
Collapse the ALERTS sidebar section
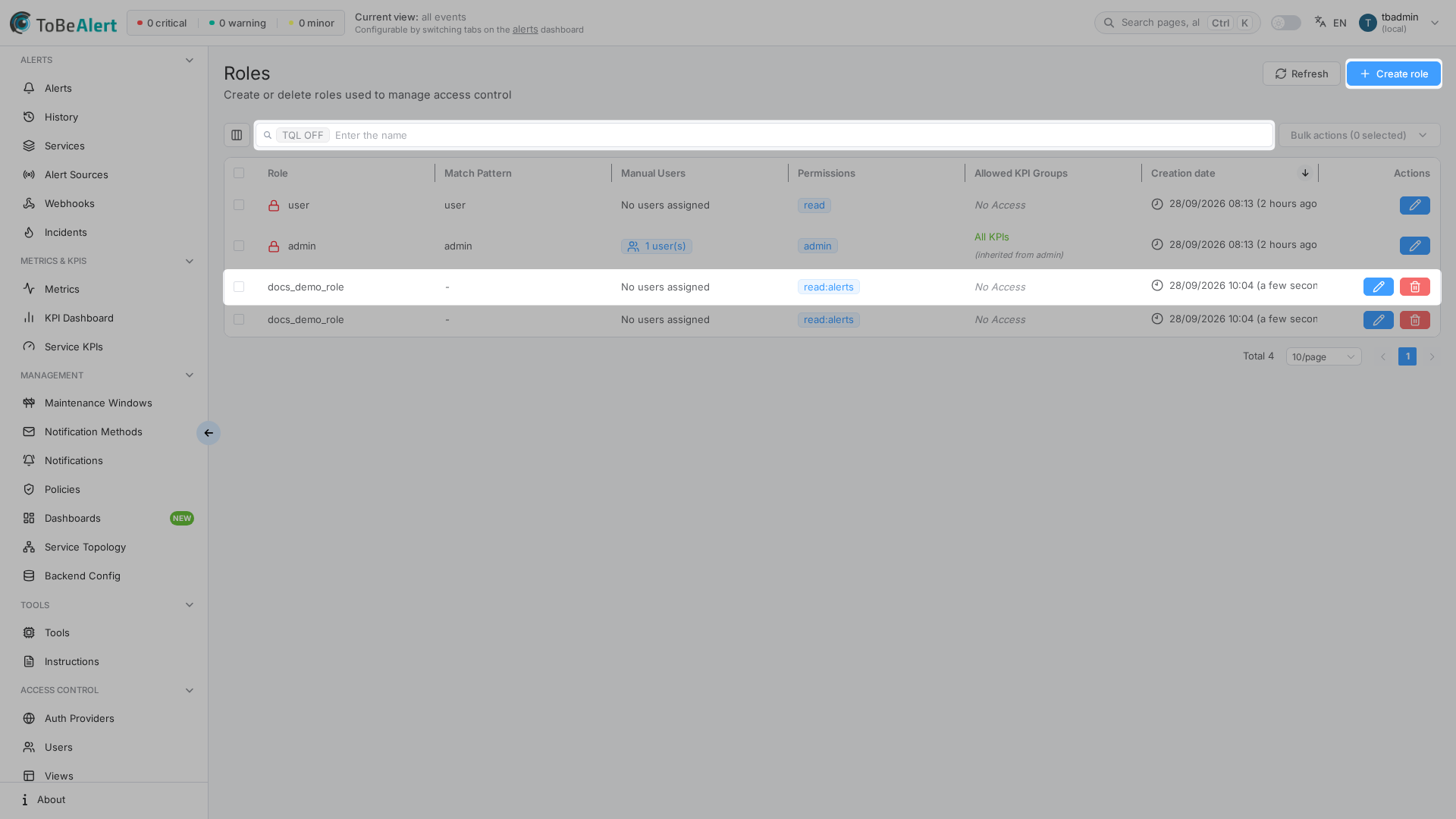pyautogui.click(x=190, y=60)
